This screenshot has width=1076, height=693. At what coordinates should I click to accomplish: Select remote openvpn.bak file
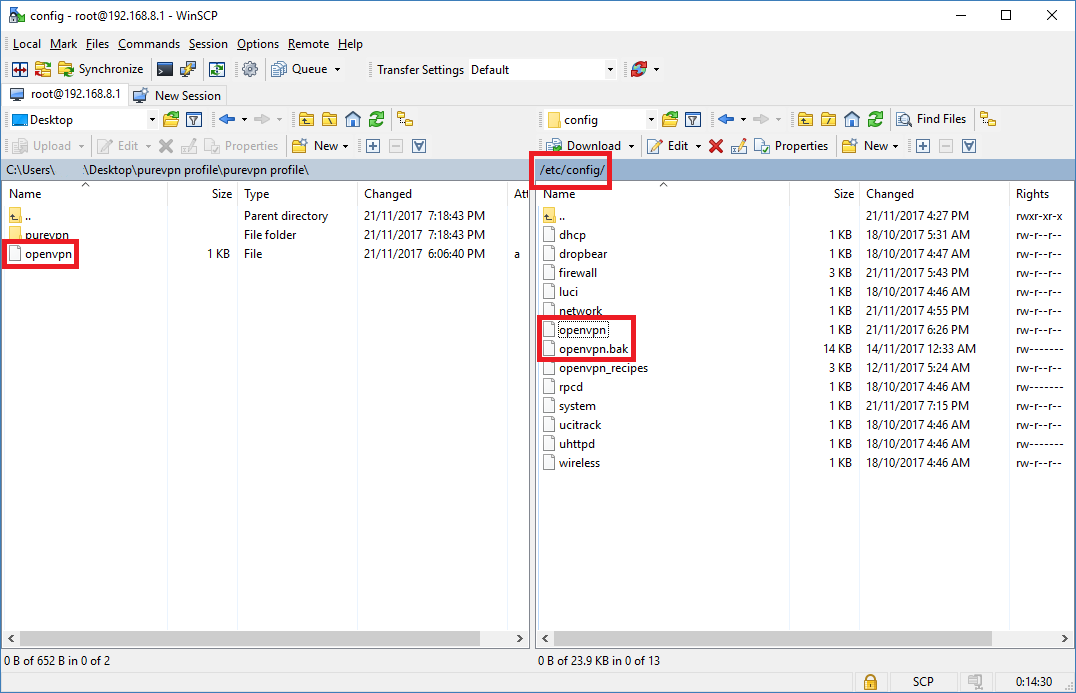[x=594, y=349]
